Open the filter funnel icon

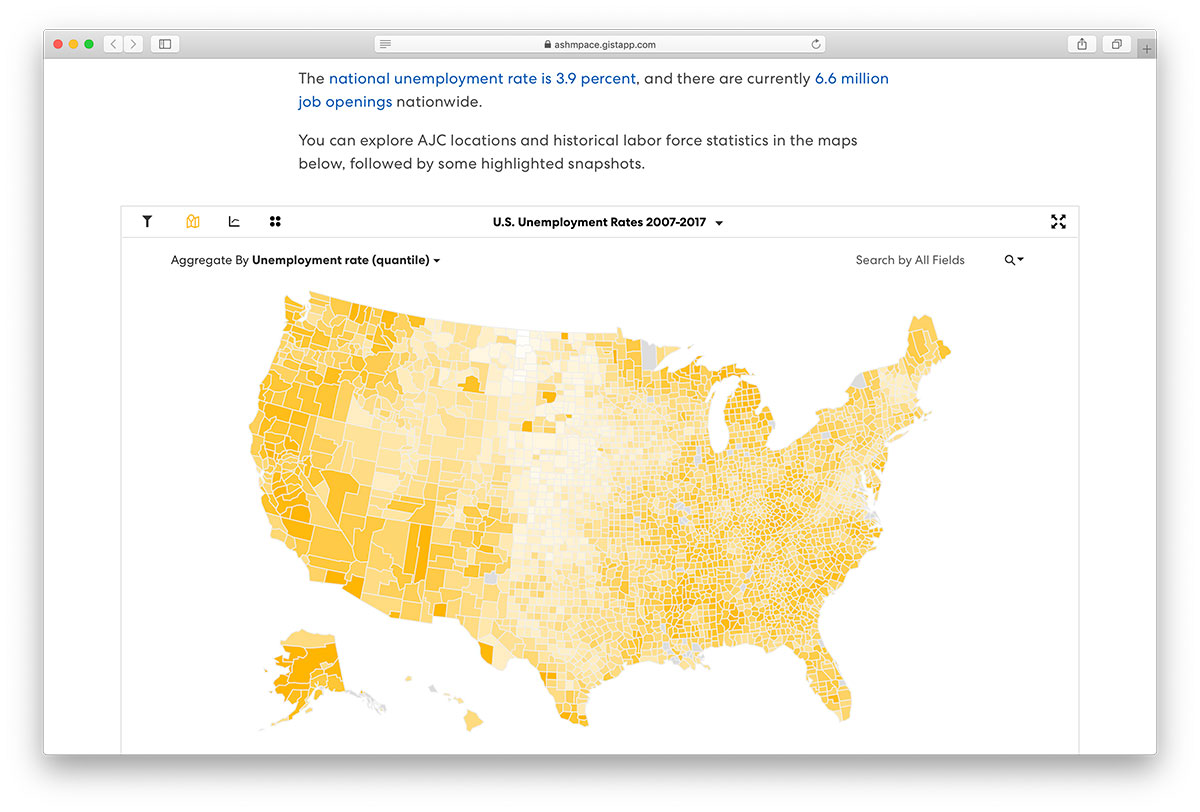(x=147, y=222)
